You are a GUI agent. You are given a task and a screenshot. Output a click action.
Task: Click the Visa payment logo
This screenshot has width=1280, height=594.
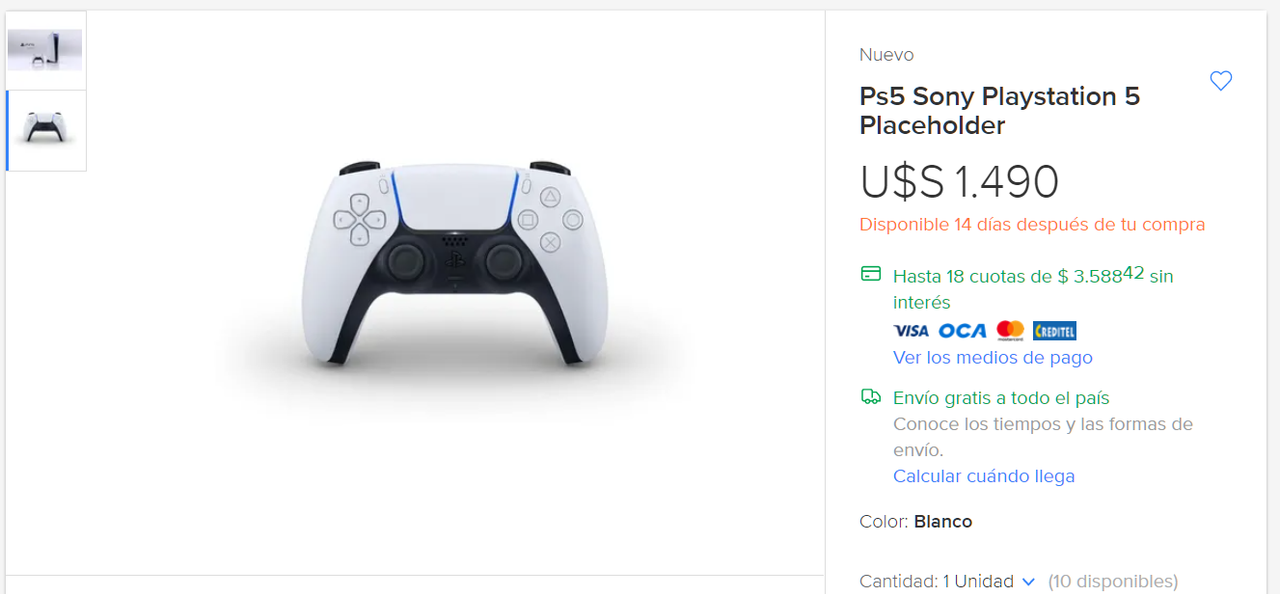[x=911, y=331]
